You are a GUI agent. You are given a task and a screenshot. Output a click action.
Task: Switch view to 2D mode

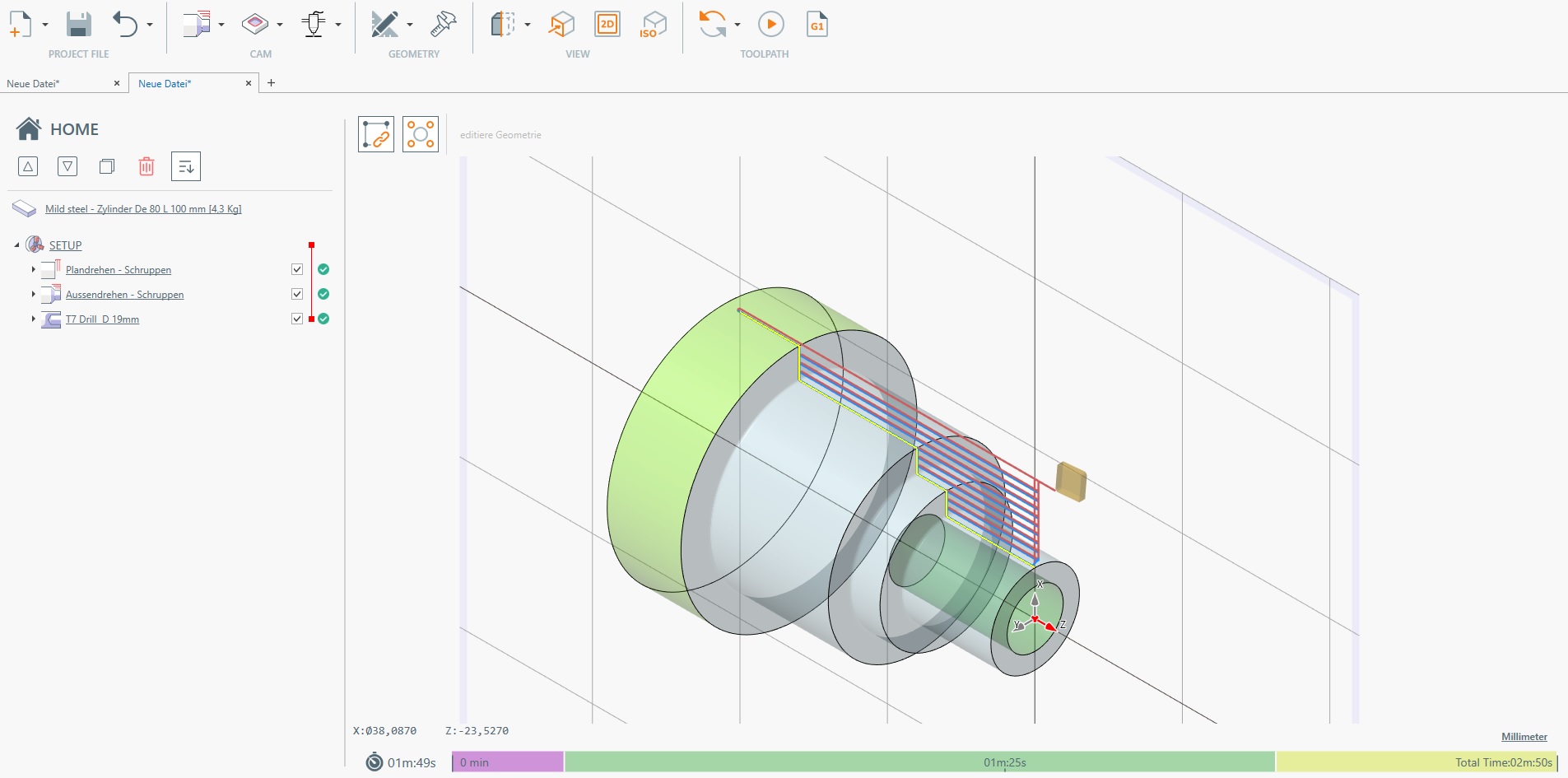click(608, 23)
